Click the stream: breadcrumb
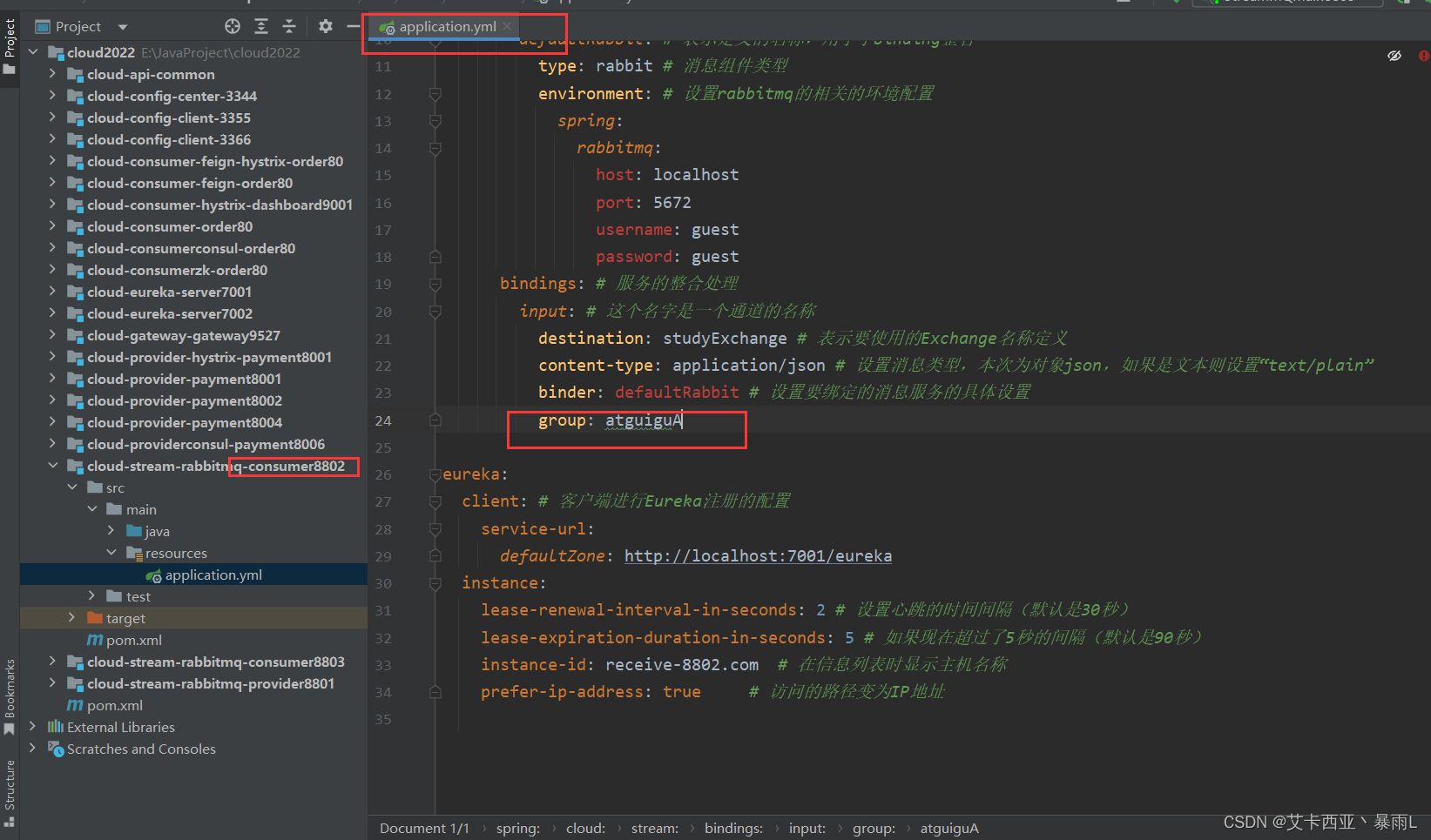 (x=654, y=828)
